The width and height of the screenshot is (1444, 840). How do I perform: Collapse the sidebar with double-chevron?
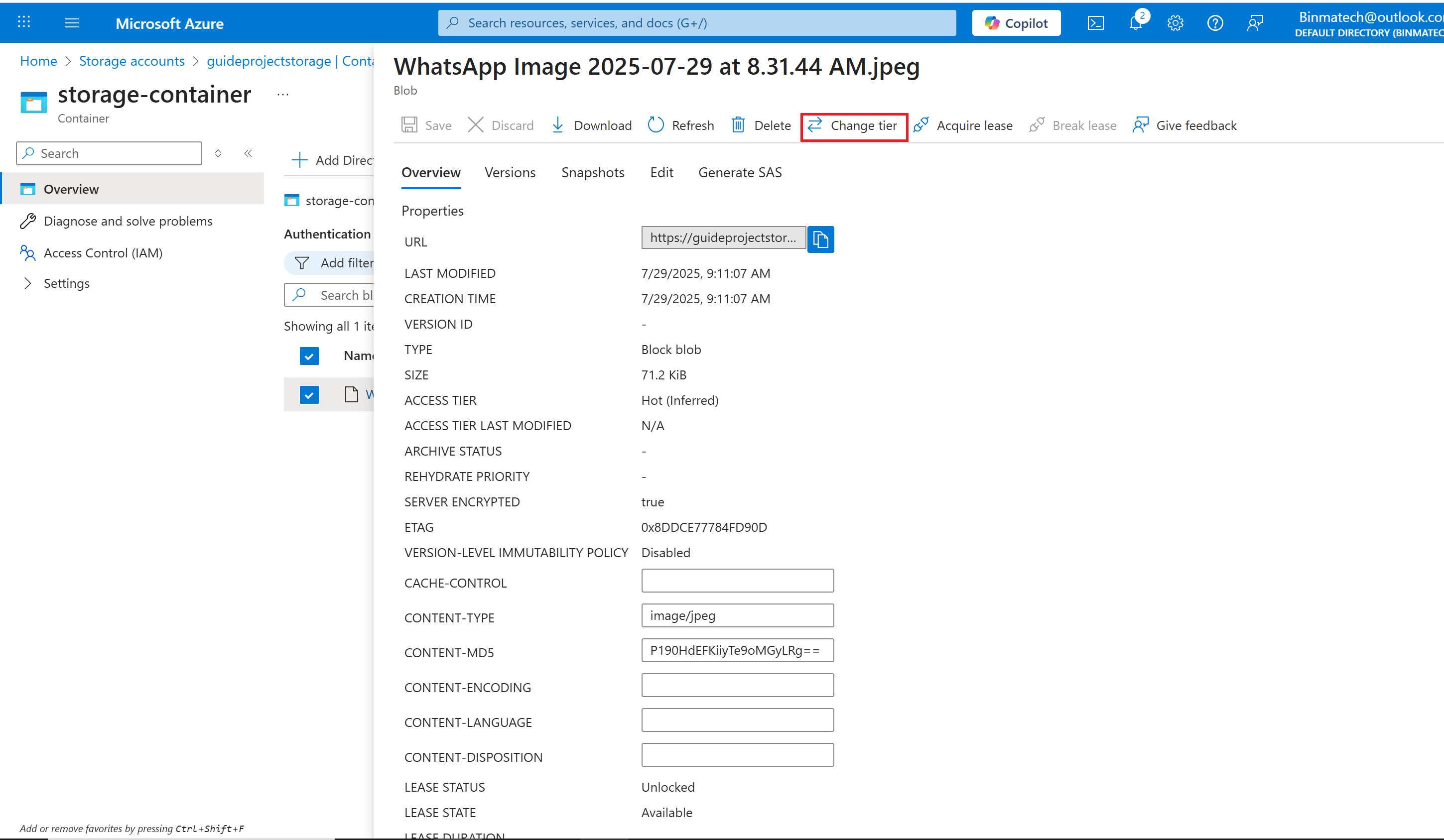pyautogui.click(x=248, y=153)
